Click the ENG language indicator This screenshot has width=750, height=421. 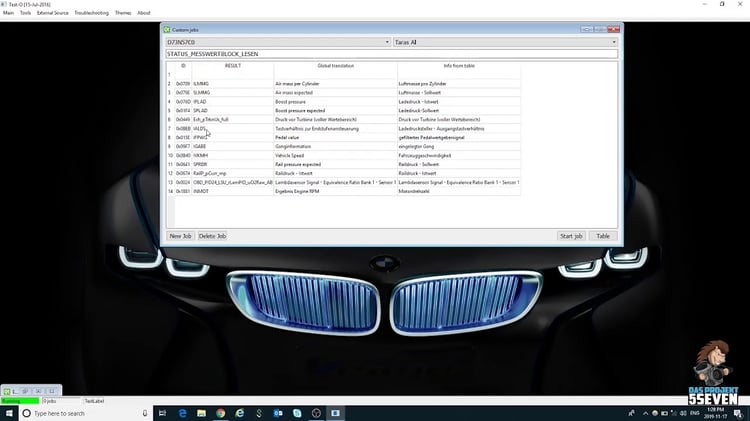pyautogui.click(x=695, y=413)
